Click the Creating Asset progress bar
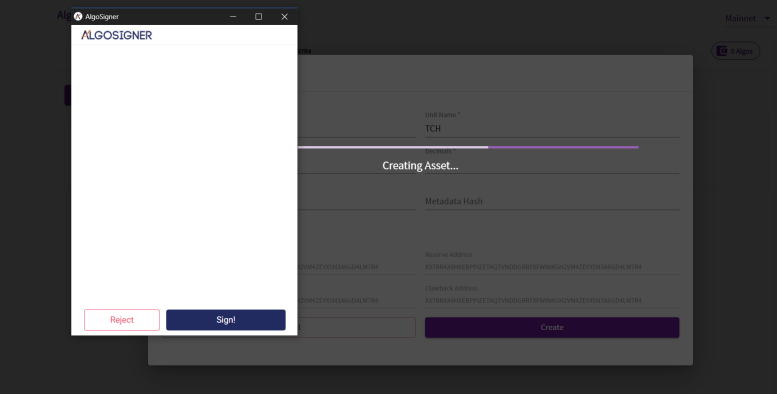Image resolution: width=777 pixels, height=394 pixels. tap(468, 147)
